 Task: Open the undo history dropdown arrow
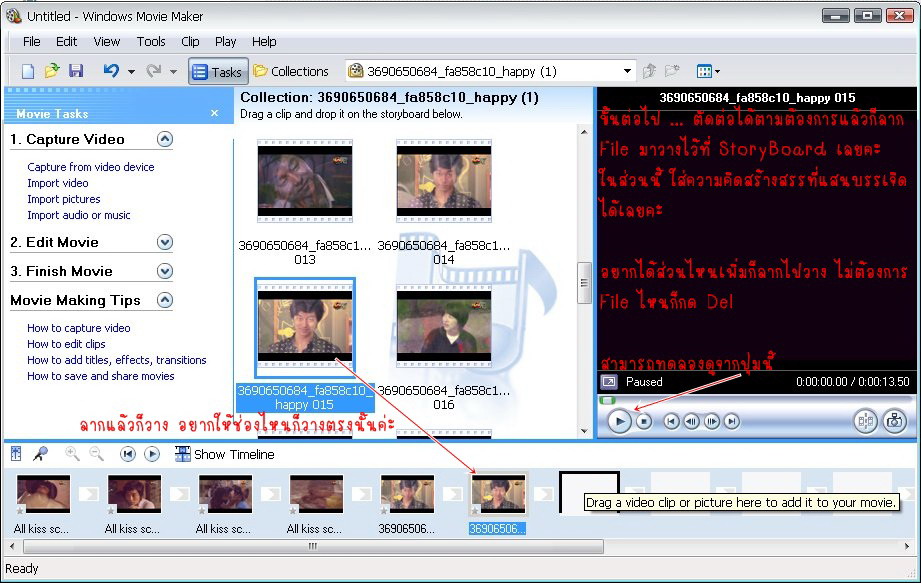pos(131,72)
